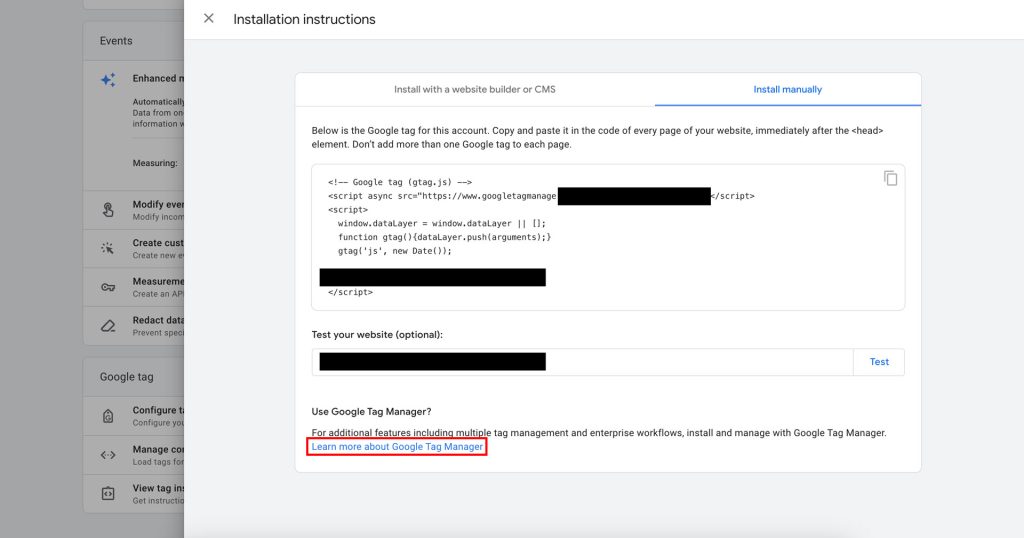The image size is (1024, 538).
Task: Click the 'Measuring:' label
Action: click(x=155, y=163)
